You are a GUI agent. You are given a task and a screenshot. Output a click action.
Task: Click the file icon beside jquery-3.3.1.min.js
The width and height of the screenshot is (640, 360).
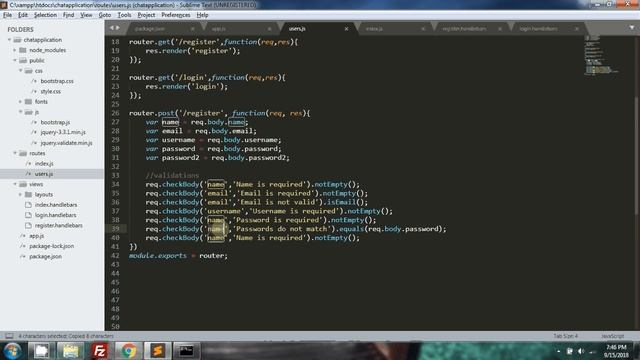tap(34, 132)
